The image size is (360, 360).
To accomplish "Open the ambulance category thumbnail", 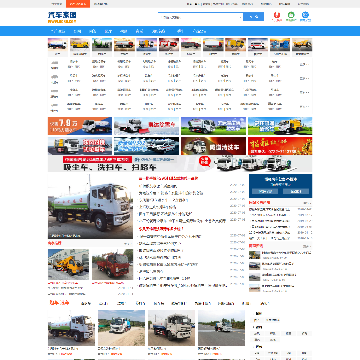I will (x=258, y=44).
